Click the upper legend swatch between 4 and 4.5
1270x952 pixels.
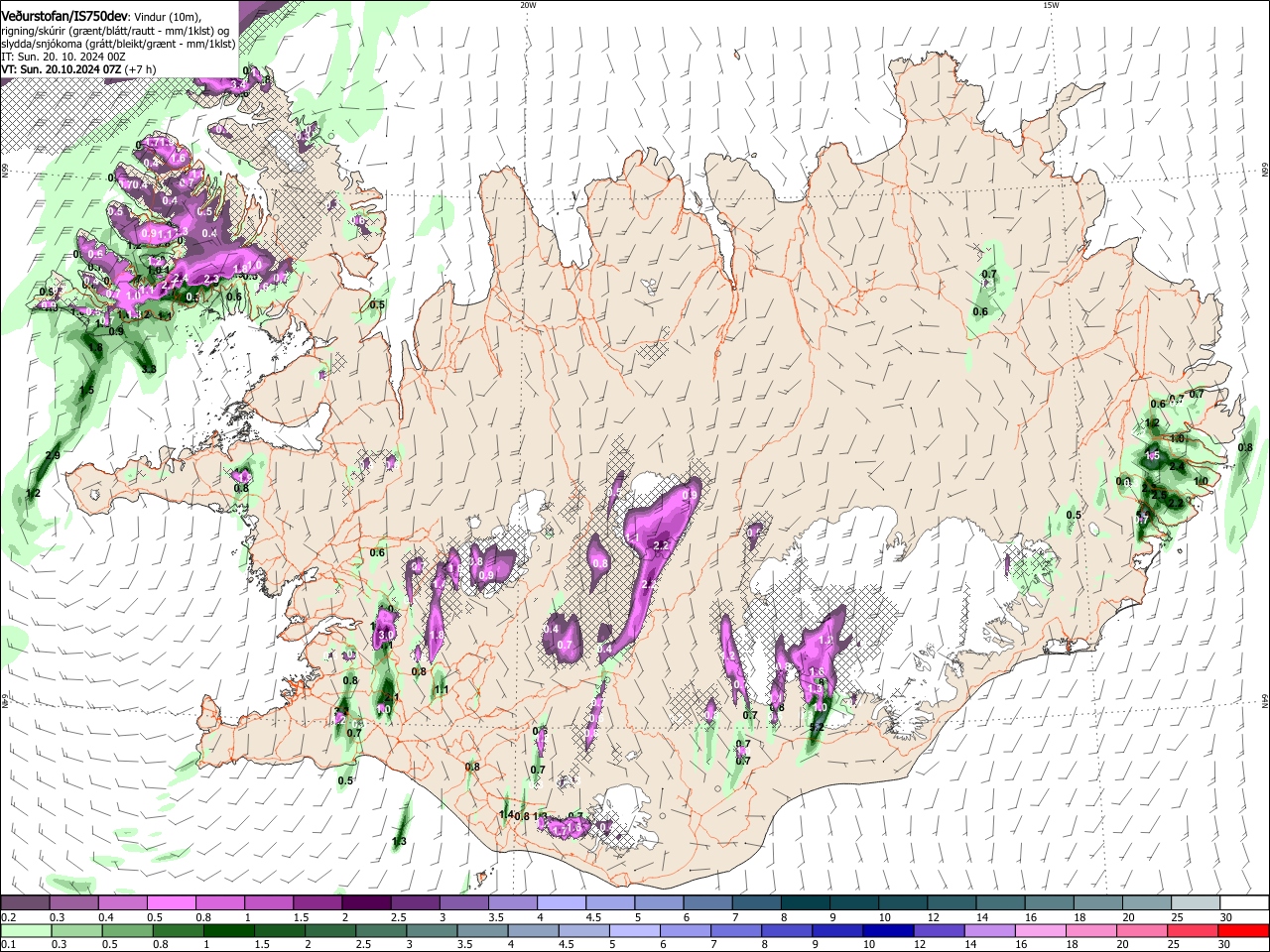point(560,903)
